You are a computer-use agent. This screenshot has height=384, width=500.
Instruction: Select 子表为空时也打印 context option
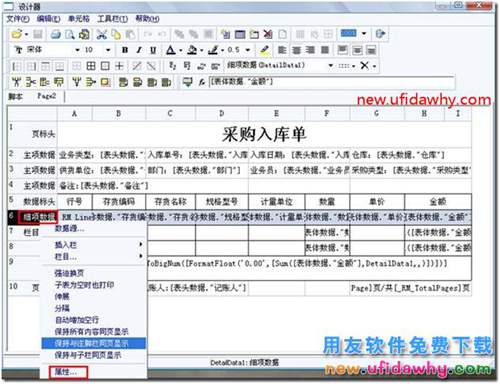tap(93, 285)
